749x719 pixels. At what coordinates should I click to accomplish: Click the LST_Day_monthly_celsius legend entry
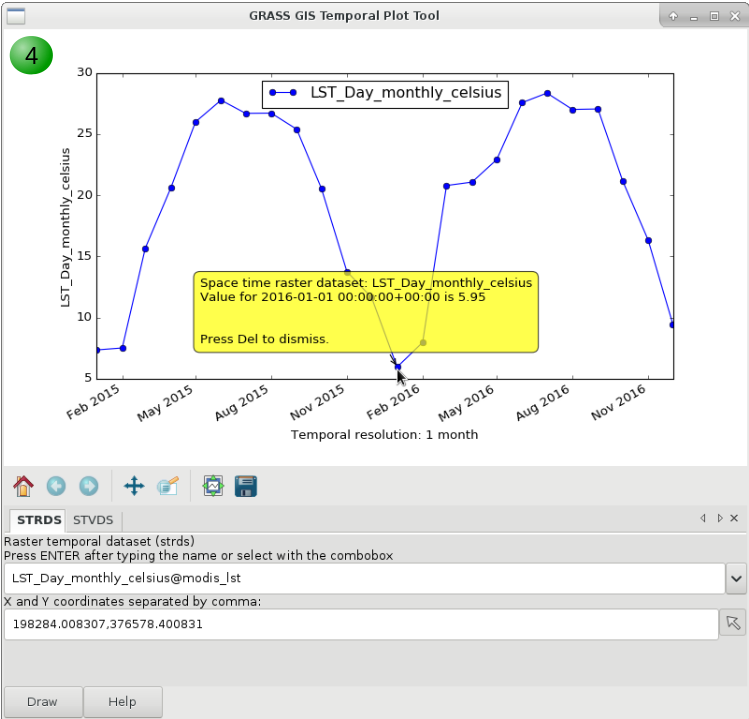pyautogui.click(x=385, y=93)
